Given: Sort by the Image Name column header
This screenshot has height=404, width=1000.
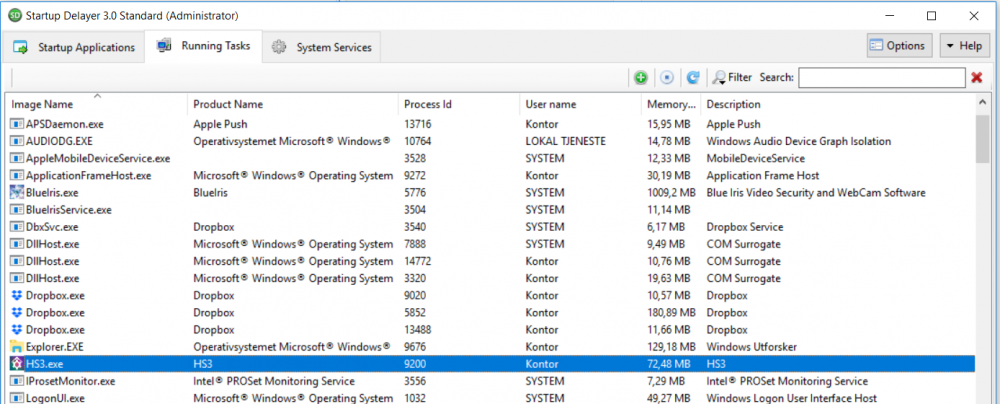Looking at the screenshot, I should [x=42, y=105].
